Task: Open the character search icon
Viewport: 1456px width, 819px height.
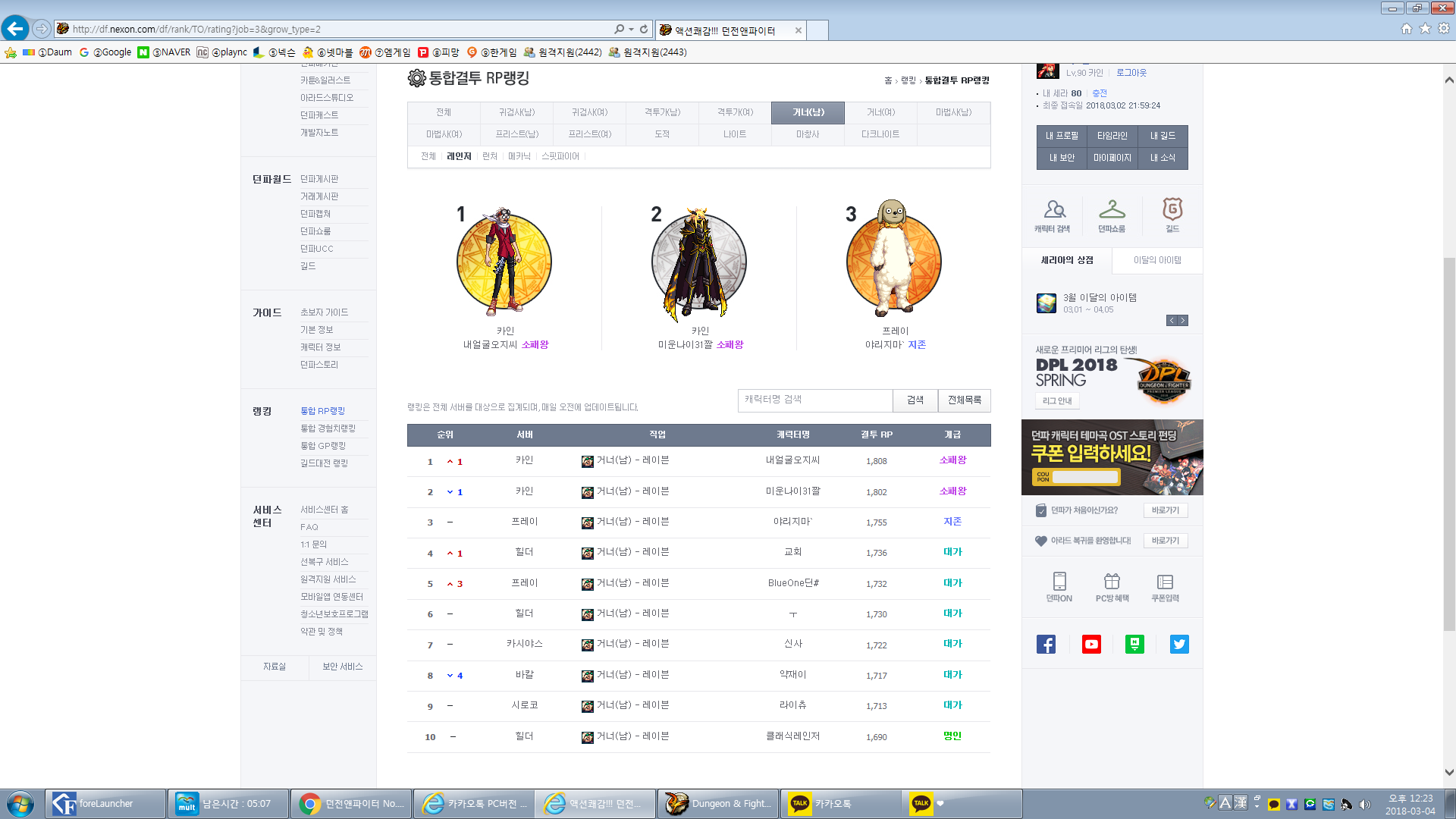Action: pyautogui.click(x=1053, y=210)
